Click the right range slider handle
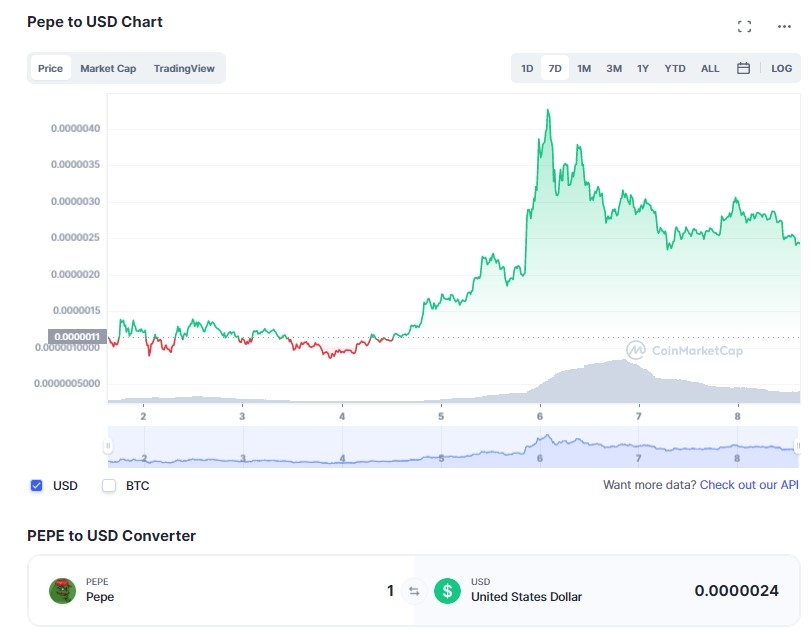 pyautogui.click(x=798, y=445)
